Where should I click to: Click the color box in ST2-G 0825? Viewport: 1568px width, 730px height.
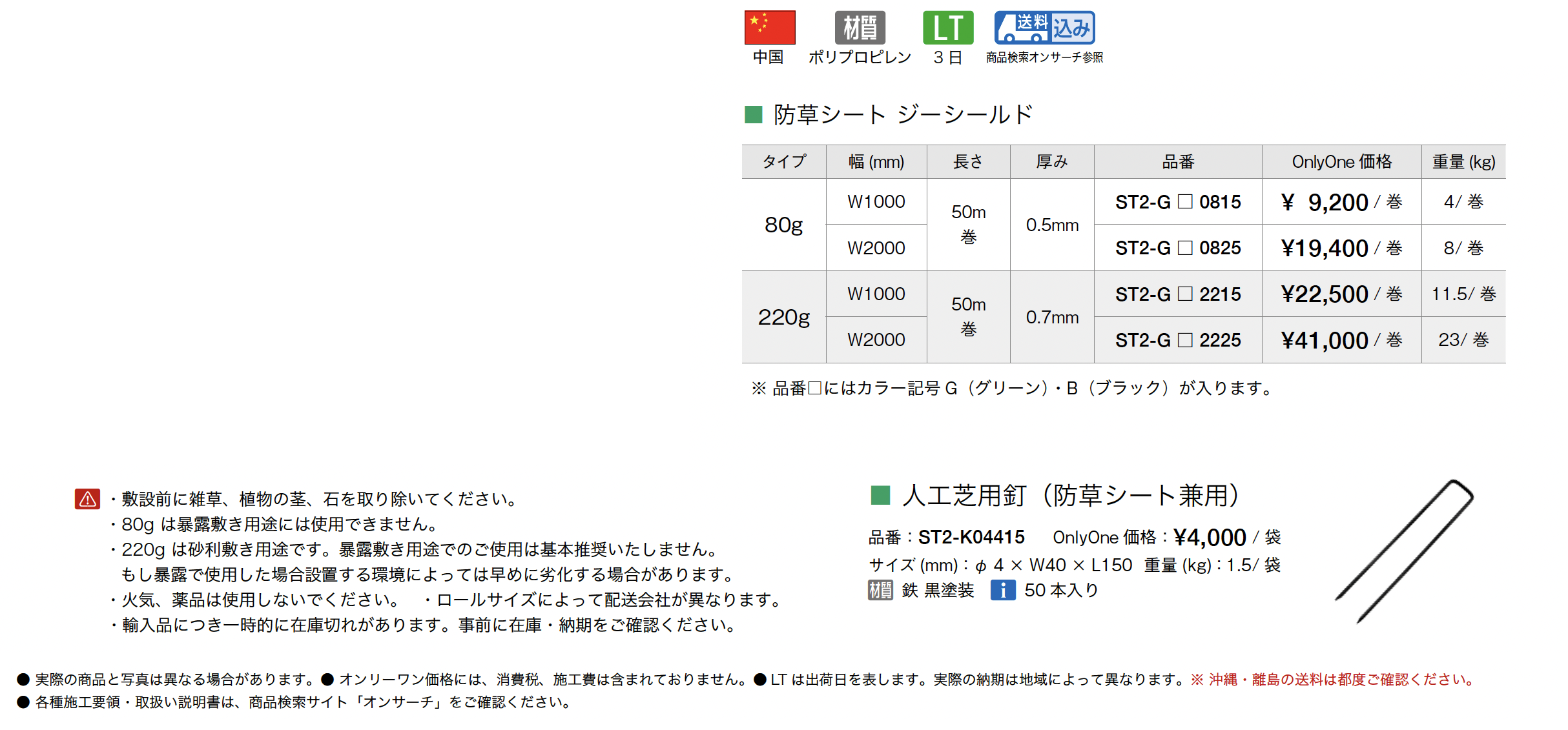click(x=1185, y=248)
